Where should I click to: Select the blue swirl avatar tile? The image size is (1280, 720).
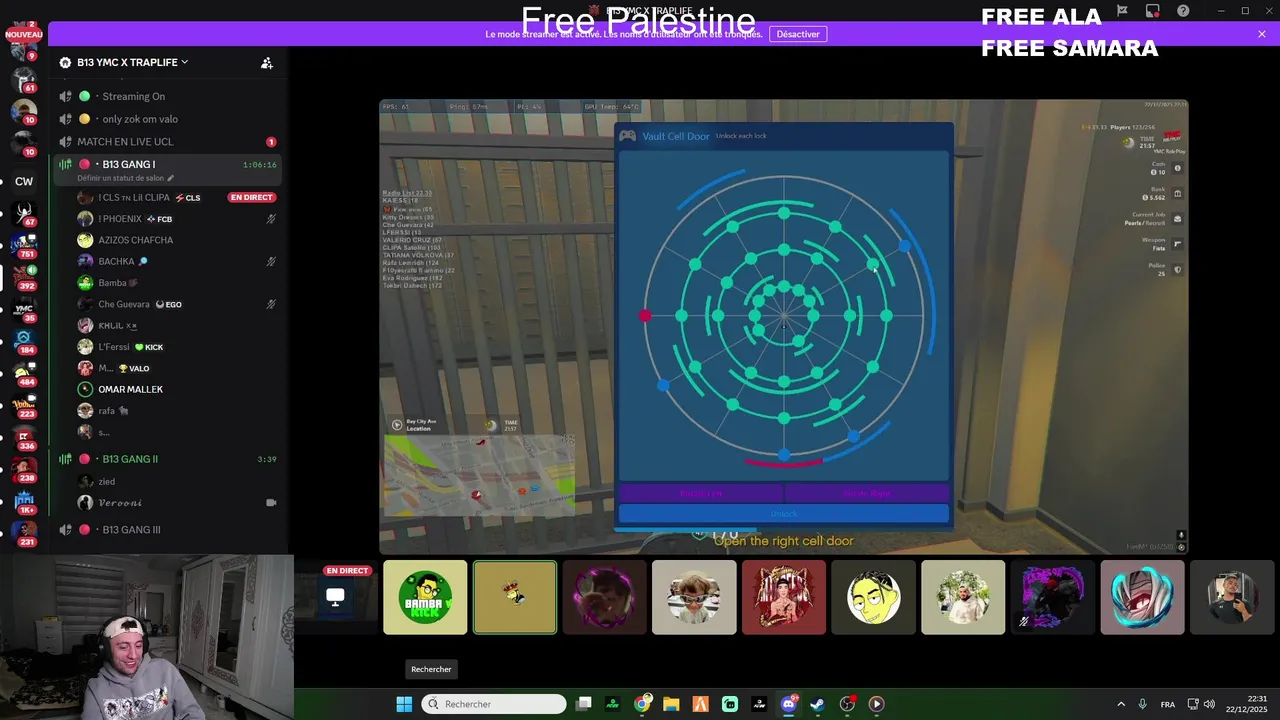(1142, 597)
